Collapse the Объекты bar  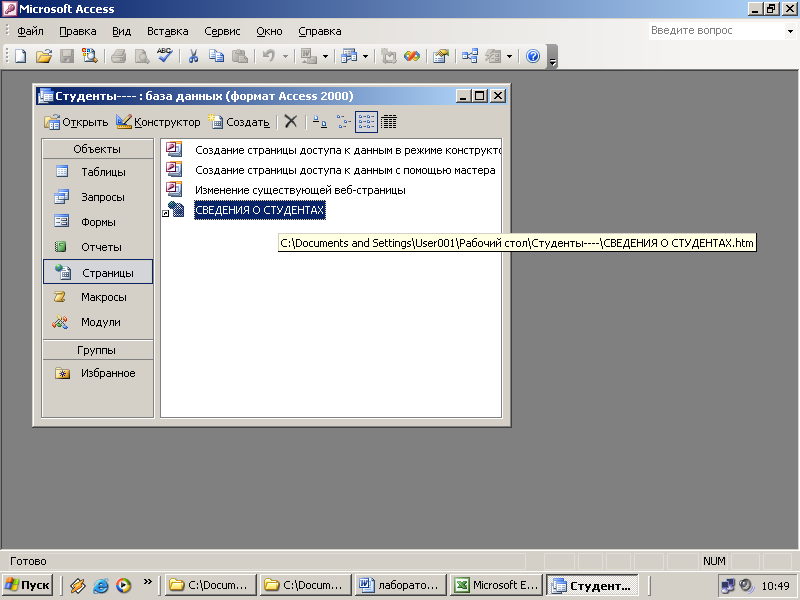[x=97, y=149]
